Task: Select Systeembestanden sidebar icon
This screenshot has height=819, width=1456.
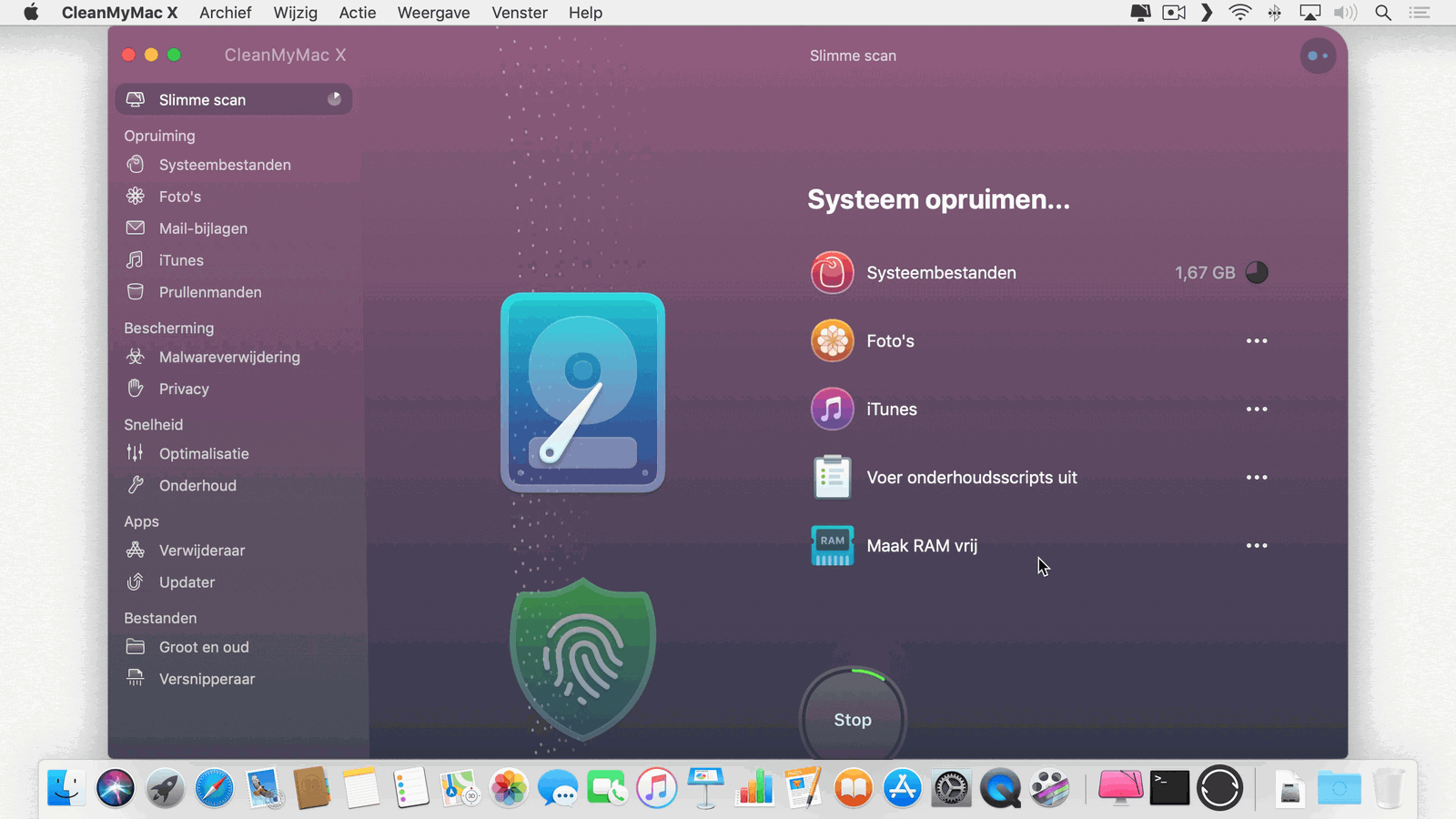Action: tap(136, 165)
